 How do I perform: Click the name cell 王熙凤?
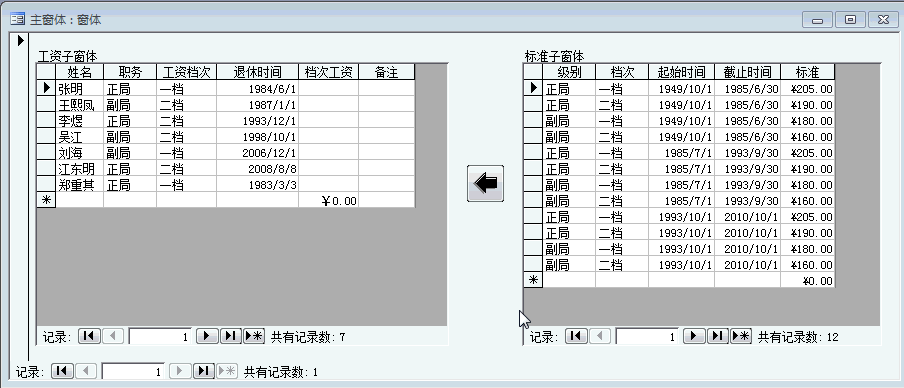click(80, 104)
